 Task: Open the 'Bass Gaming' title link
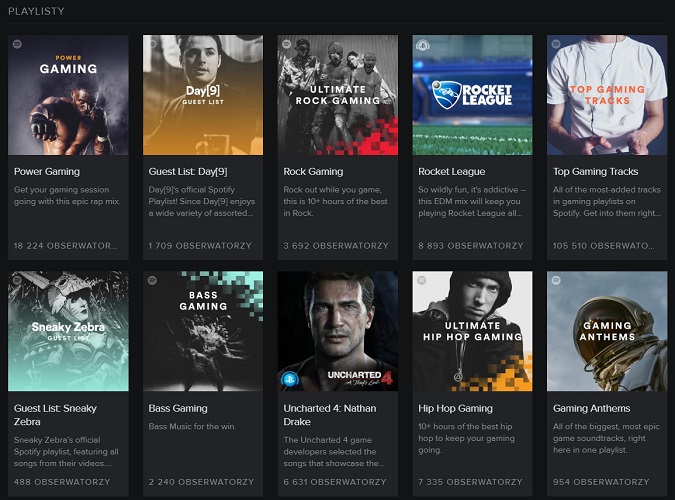coord(178,408)
